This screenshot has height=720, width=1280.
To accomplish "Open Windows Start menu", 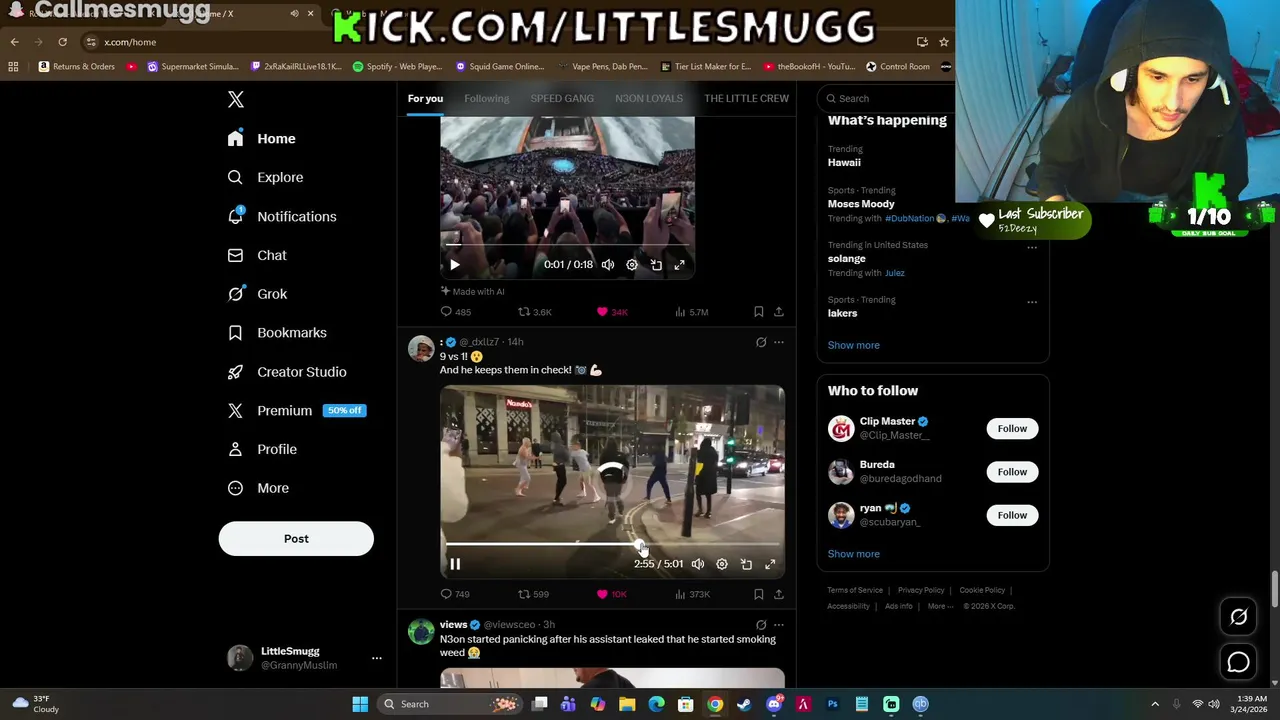I will point(360,704).
